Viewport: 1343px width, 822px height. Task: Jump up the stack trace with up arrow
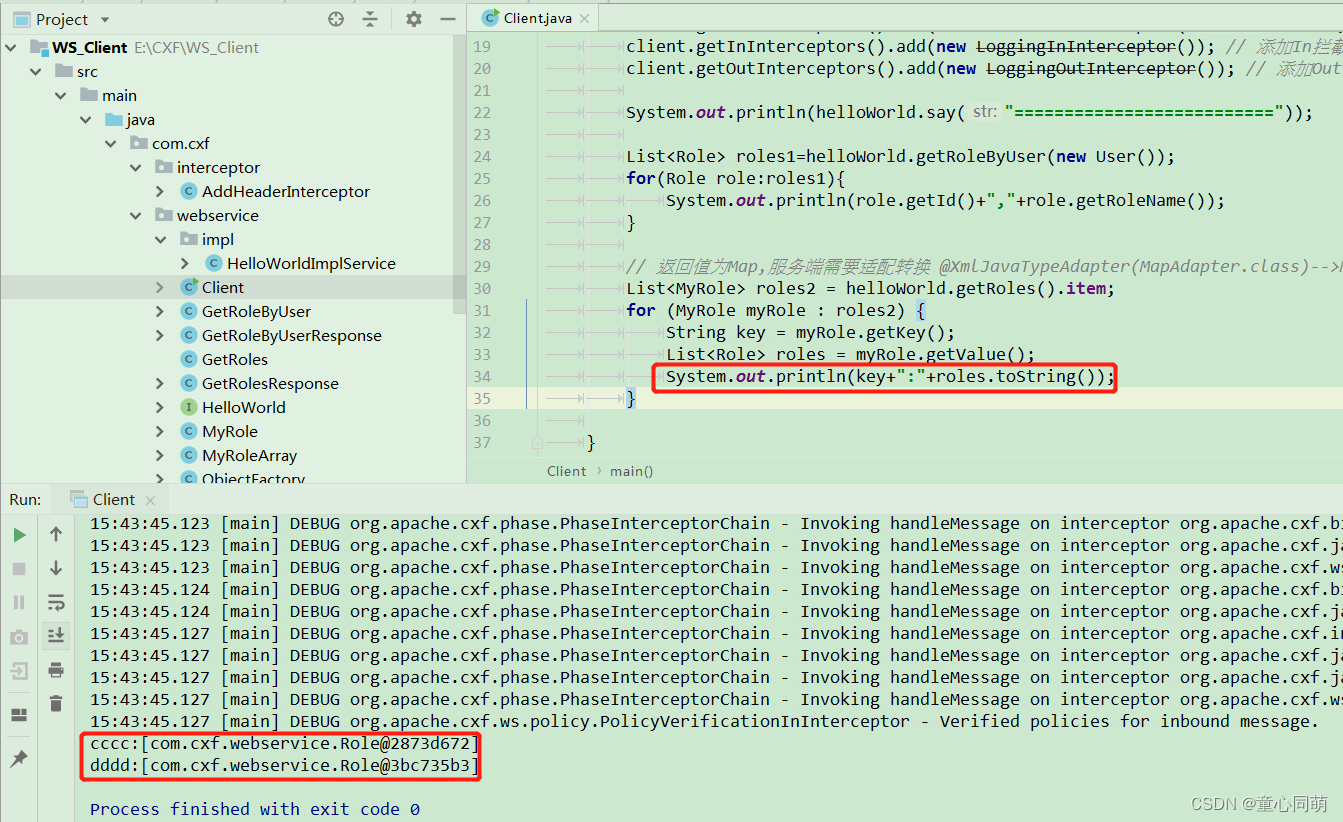pyautogui.click(x=56, y=535)
